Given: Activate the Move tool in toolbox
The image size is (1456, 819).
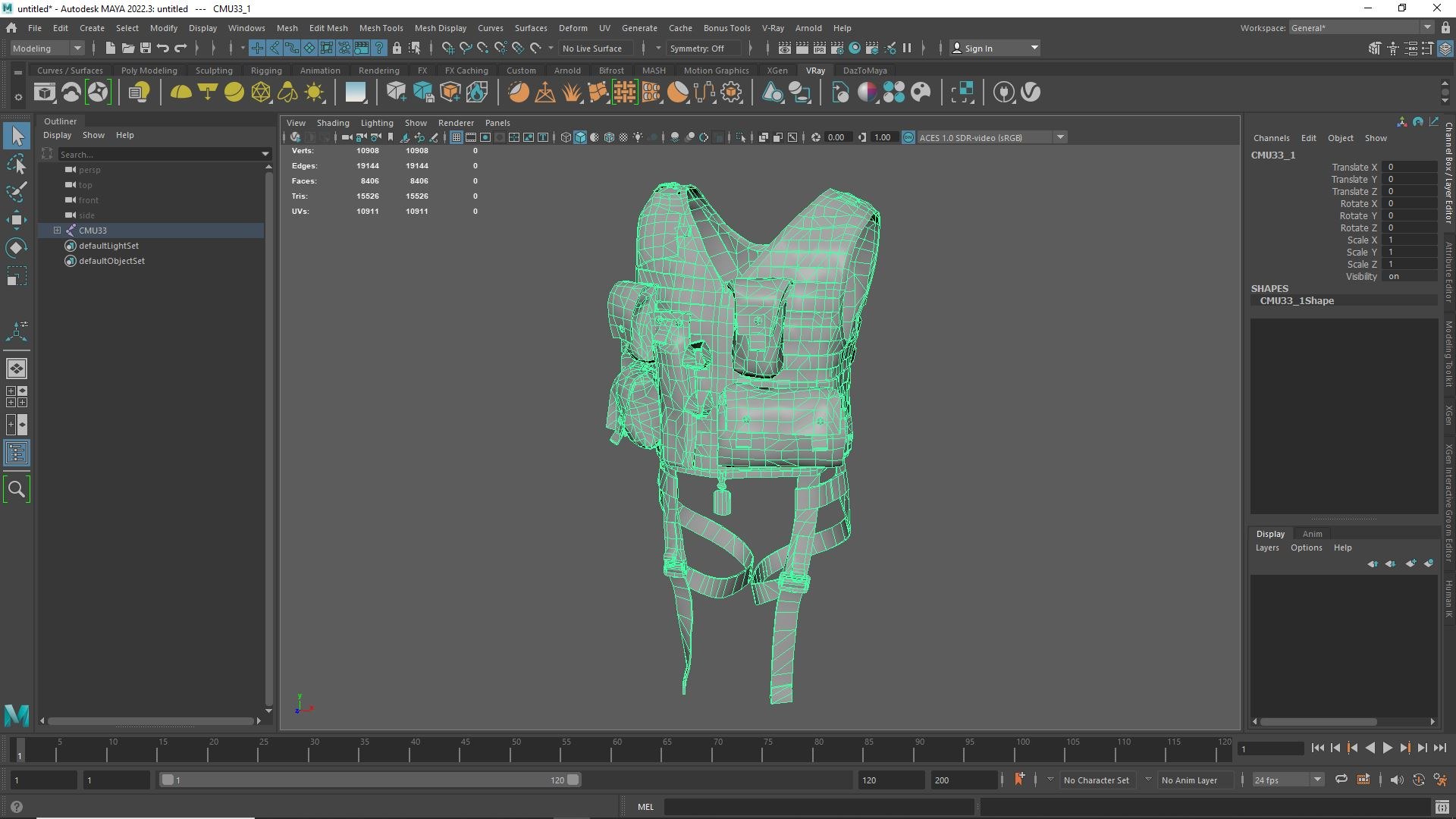Looking at the screenshot, I should (x=17, y=220).
